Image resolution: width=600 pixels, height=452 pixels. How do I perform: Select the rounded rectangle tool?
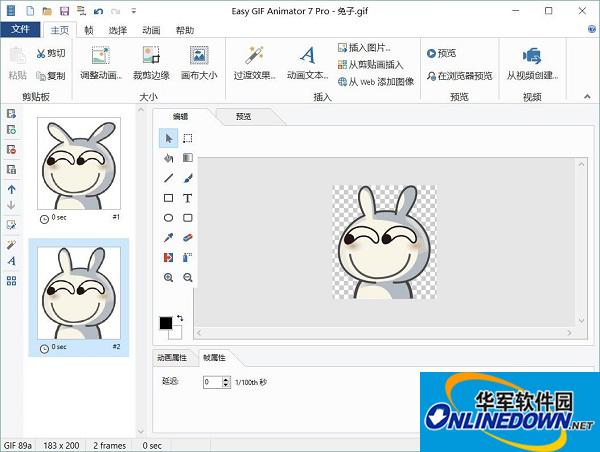coord(188,218)
